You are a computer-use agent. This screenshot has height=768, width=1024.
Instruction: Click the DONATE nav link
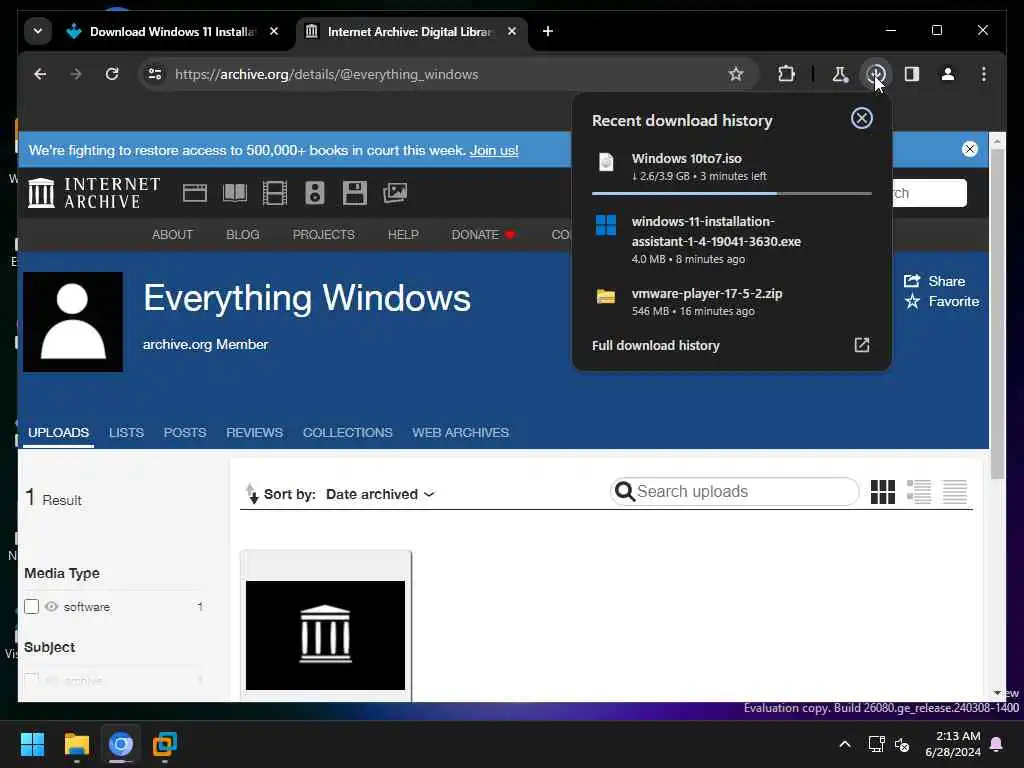[x=483, y=234]
